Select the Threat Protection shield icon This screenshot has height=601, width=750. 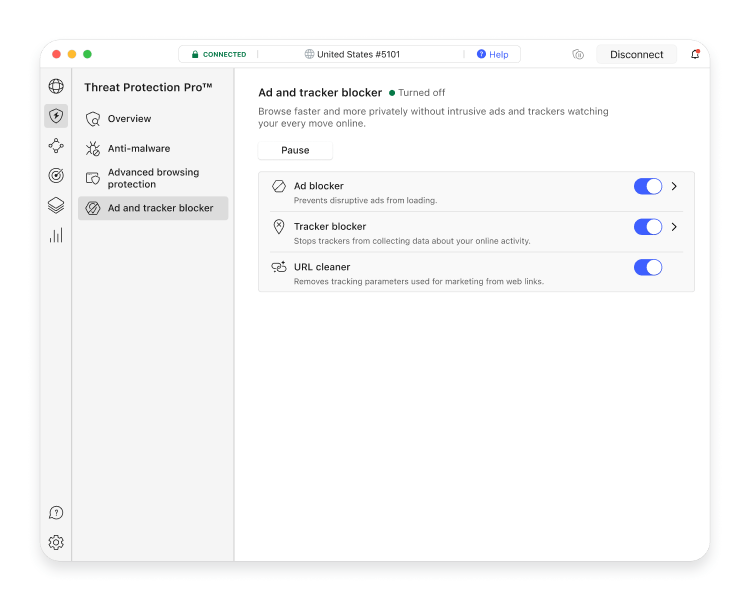[x=56, y=116]
